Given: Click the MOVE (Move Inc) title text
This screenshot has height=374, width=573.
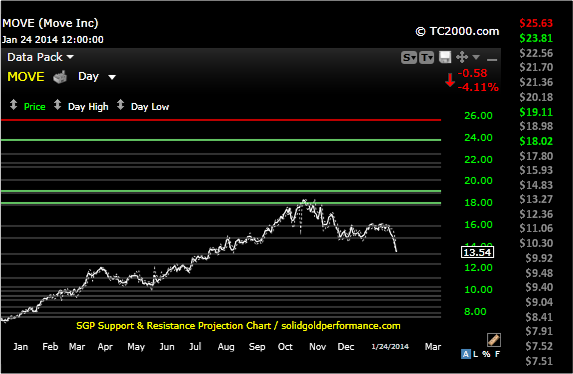Looking at the screenshot, I should tap(50, 23).
